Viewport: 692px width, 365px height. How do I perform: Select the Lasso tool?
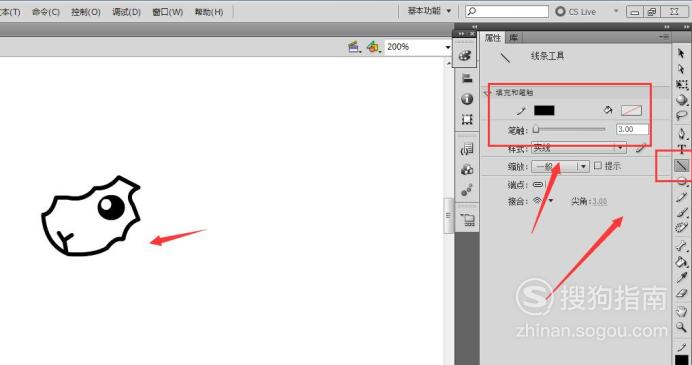682,116
